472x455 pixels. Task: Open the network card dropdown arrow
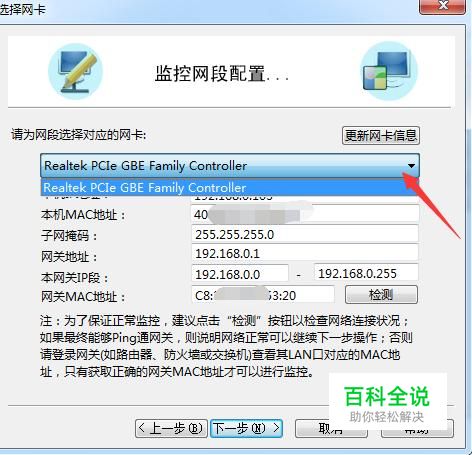tap(411, 166)
